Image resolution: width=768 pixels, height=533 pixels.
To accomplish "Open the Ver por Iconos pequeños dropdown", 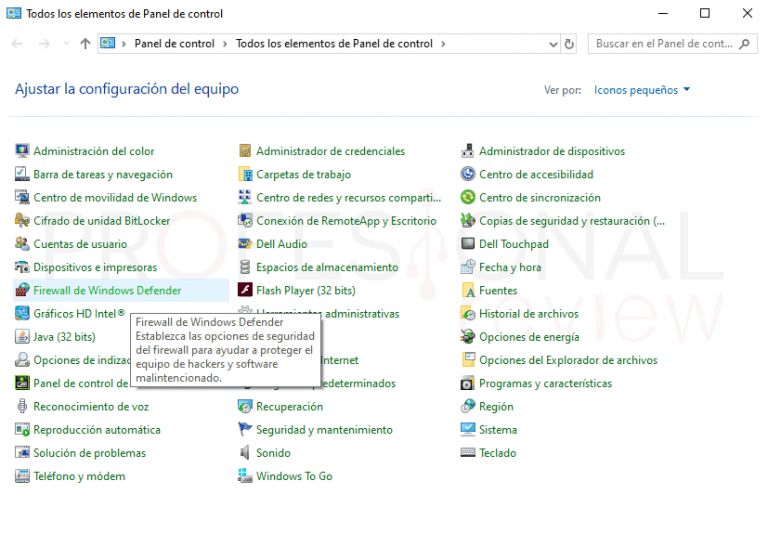I will pos(642,90).
